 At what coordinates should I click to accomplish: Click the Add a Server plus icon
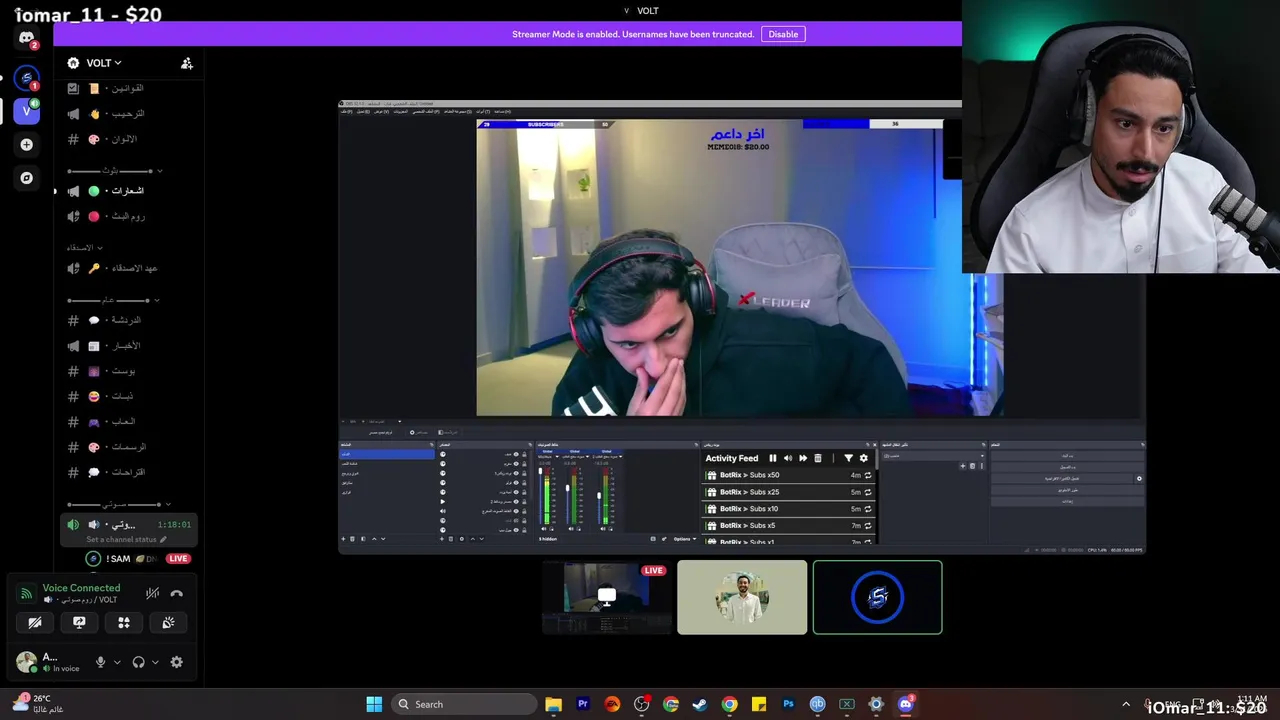(27, 145)
